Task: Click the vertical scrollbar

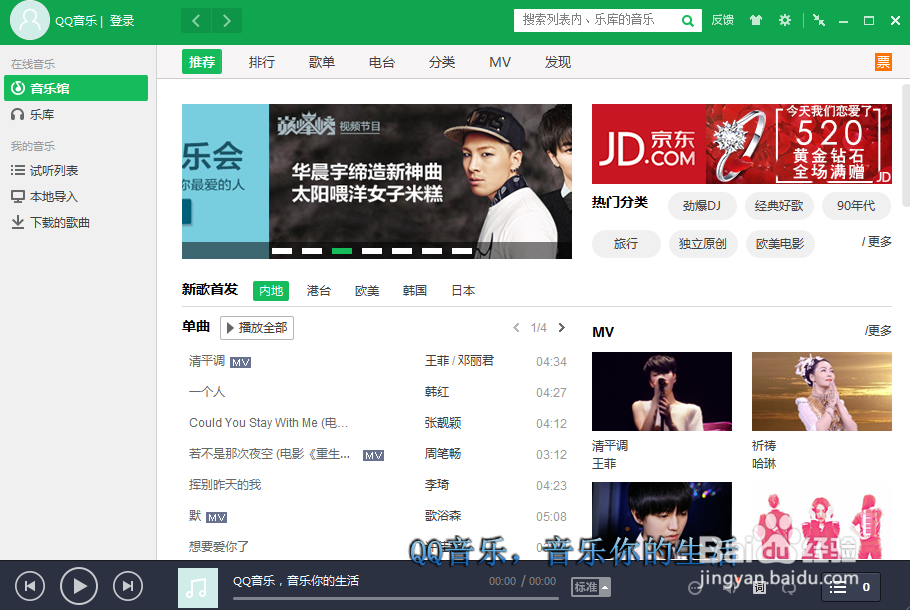Action: (906, 145)
